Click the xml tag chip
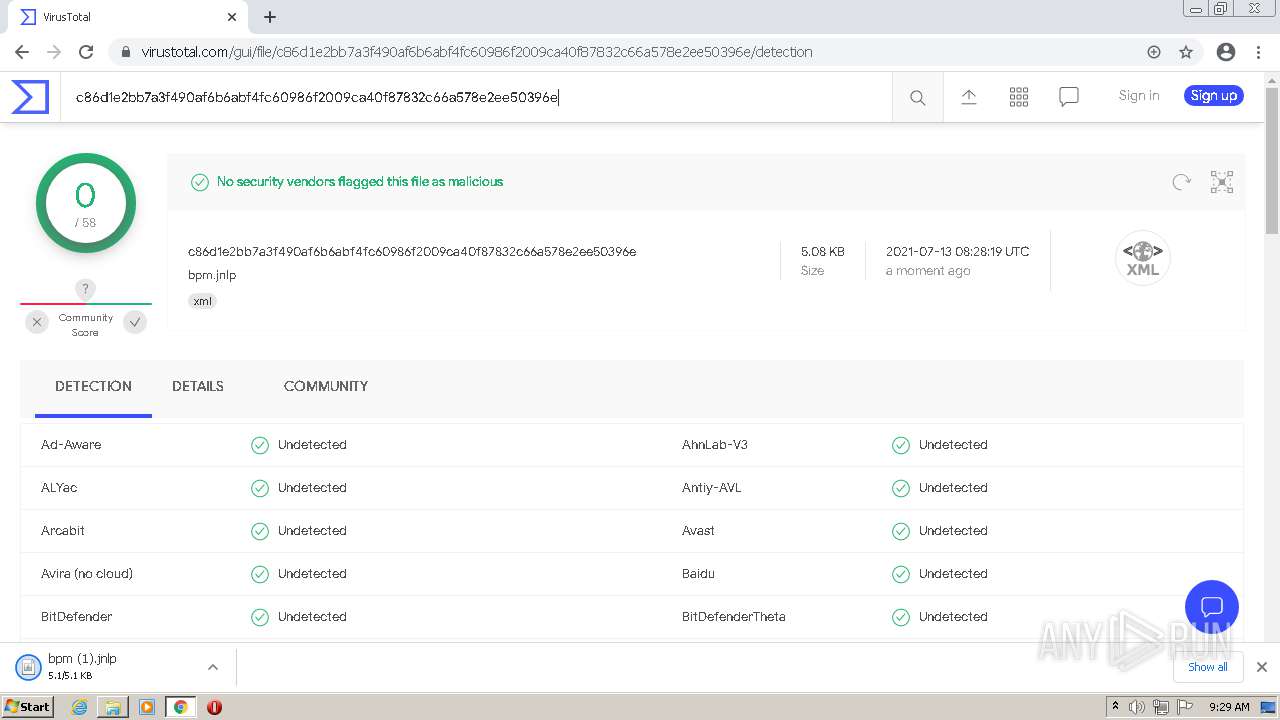 [203, 301]
